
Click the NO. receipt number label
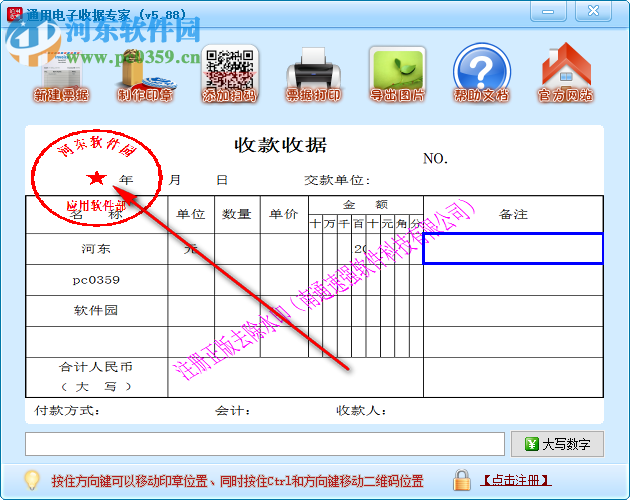point(435,159)
